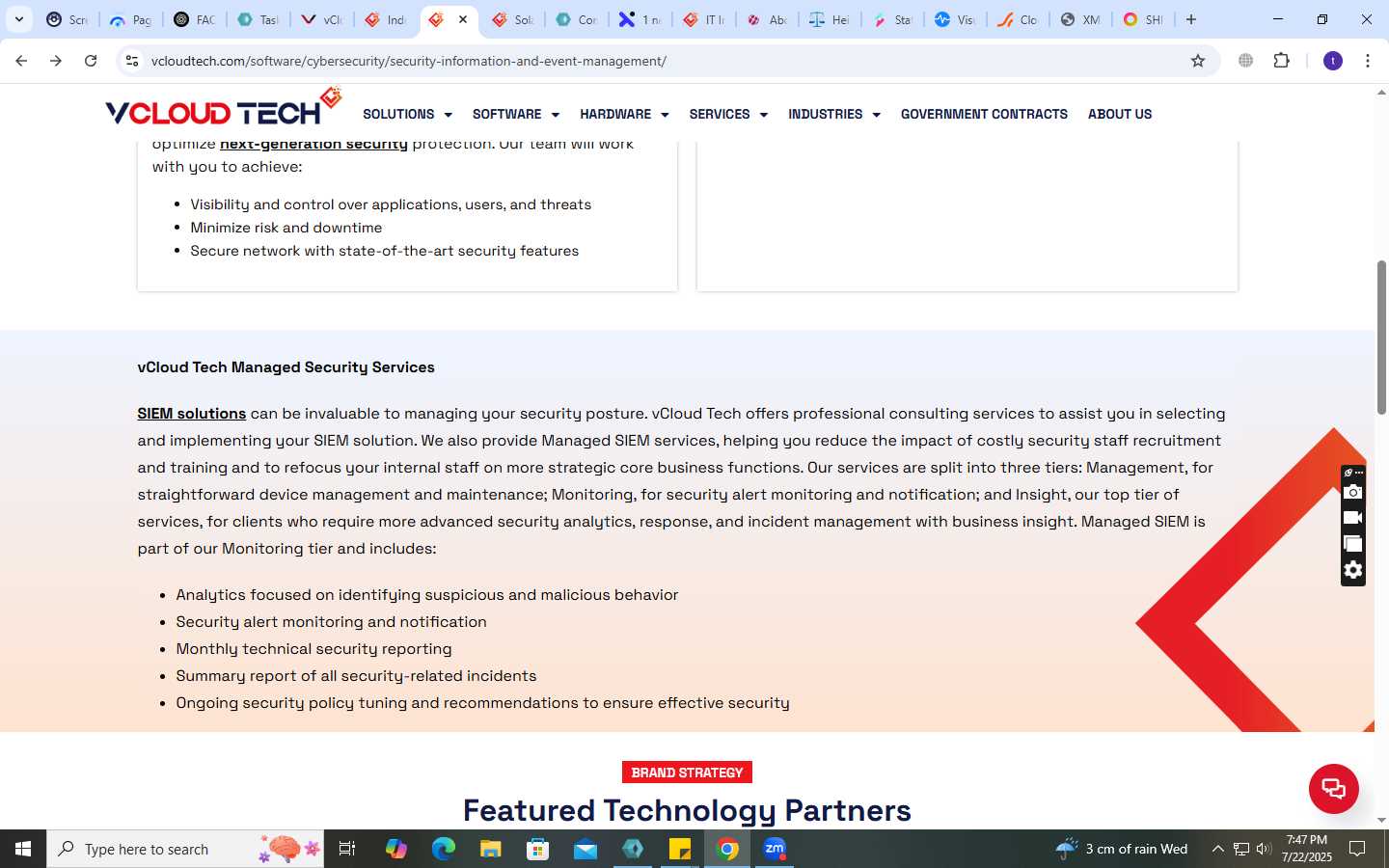Viewport: 1389px width, 868px height.
Task: Switch to the 'vClc' tab
Action: (322, 19)
